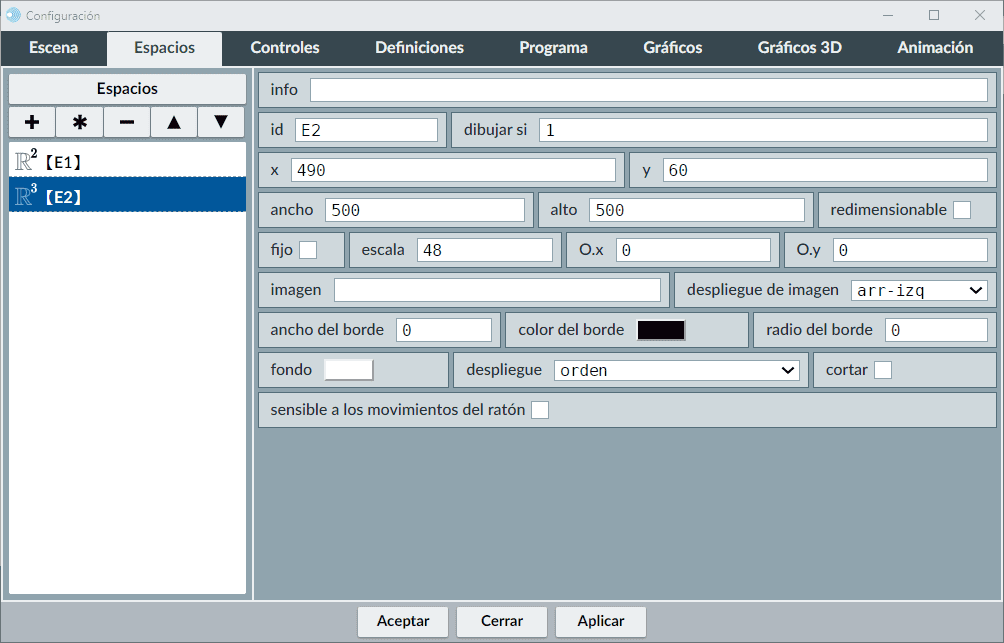This screenshot has width=1004, height=643.
Task: Select the R3 space E2 item
Action: 127,196
